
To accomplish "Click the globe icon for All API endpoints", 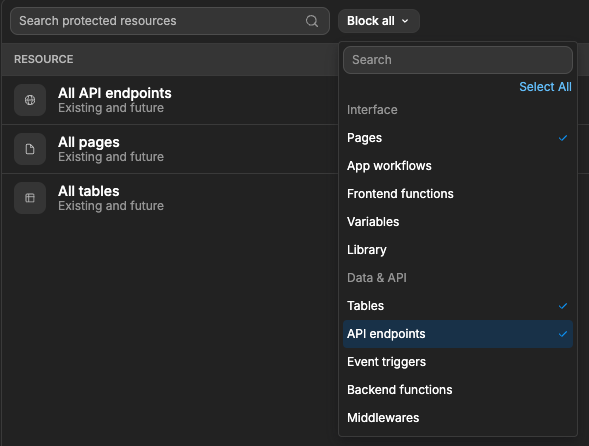I will [x=30, y=100].
